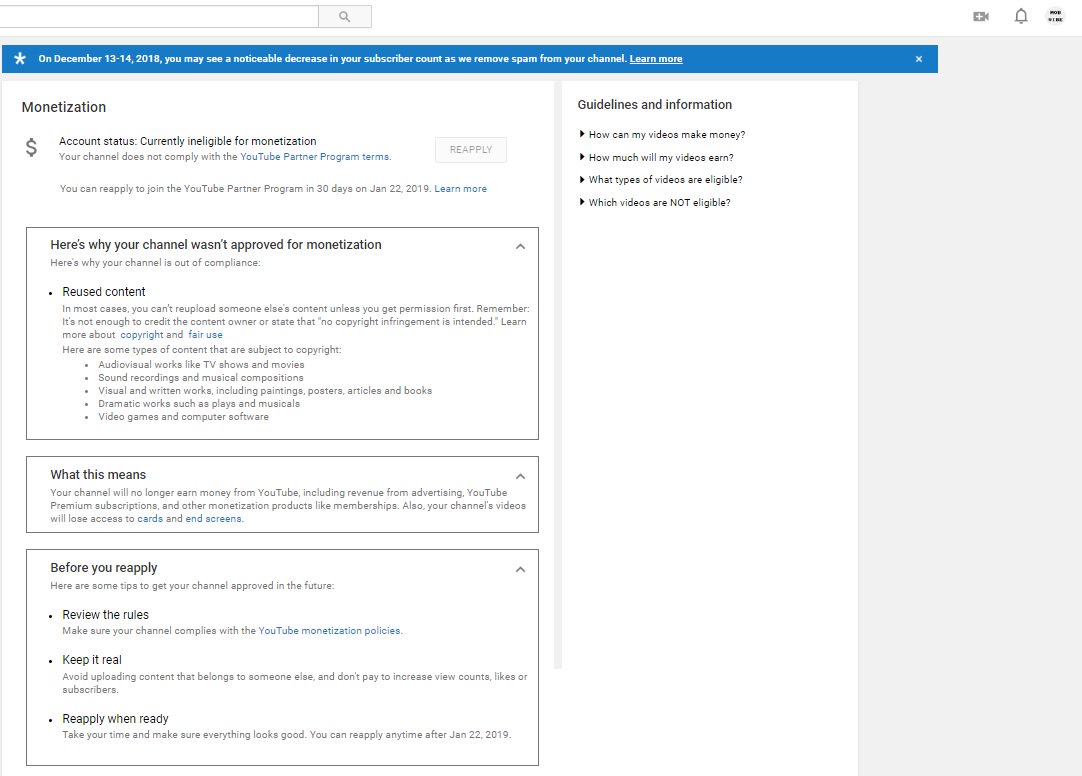Click Sound recordings and musical compositions bullet
This screenshot has width=1082, height=776.
[201, 378]
